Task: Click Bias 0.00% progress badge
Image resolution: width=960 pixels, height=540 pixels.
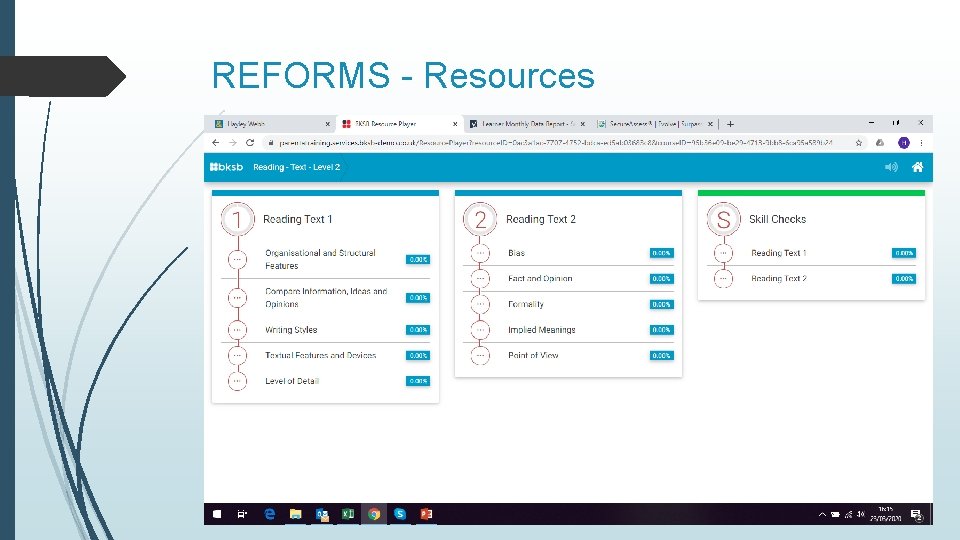Action: [661, 253]
